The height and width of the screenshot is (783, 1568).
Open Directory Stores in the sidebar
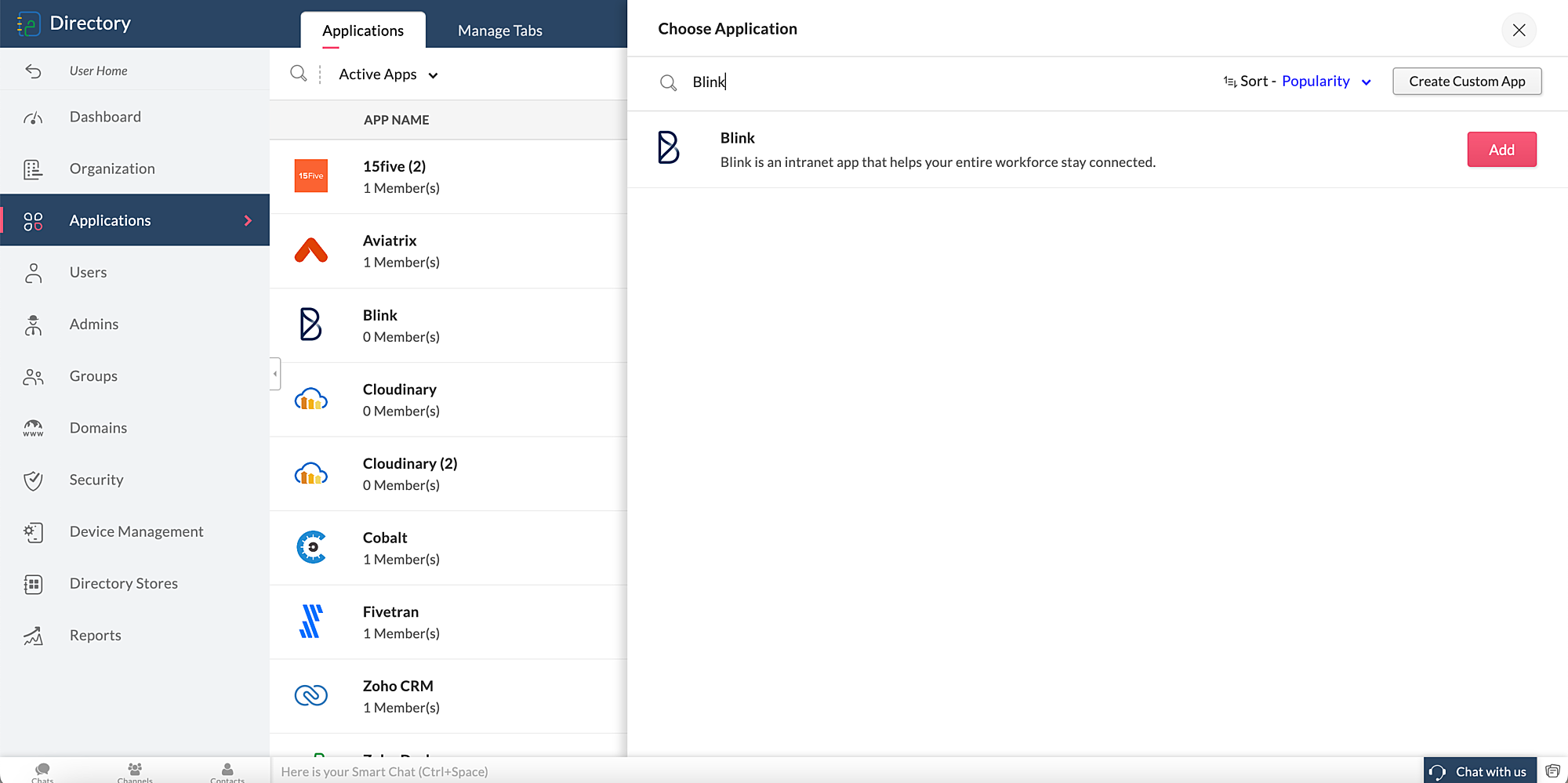point(135,583)
